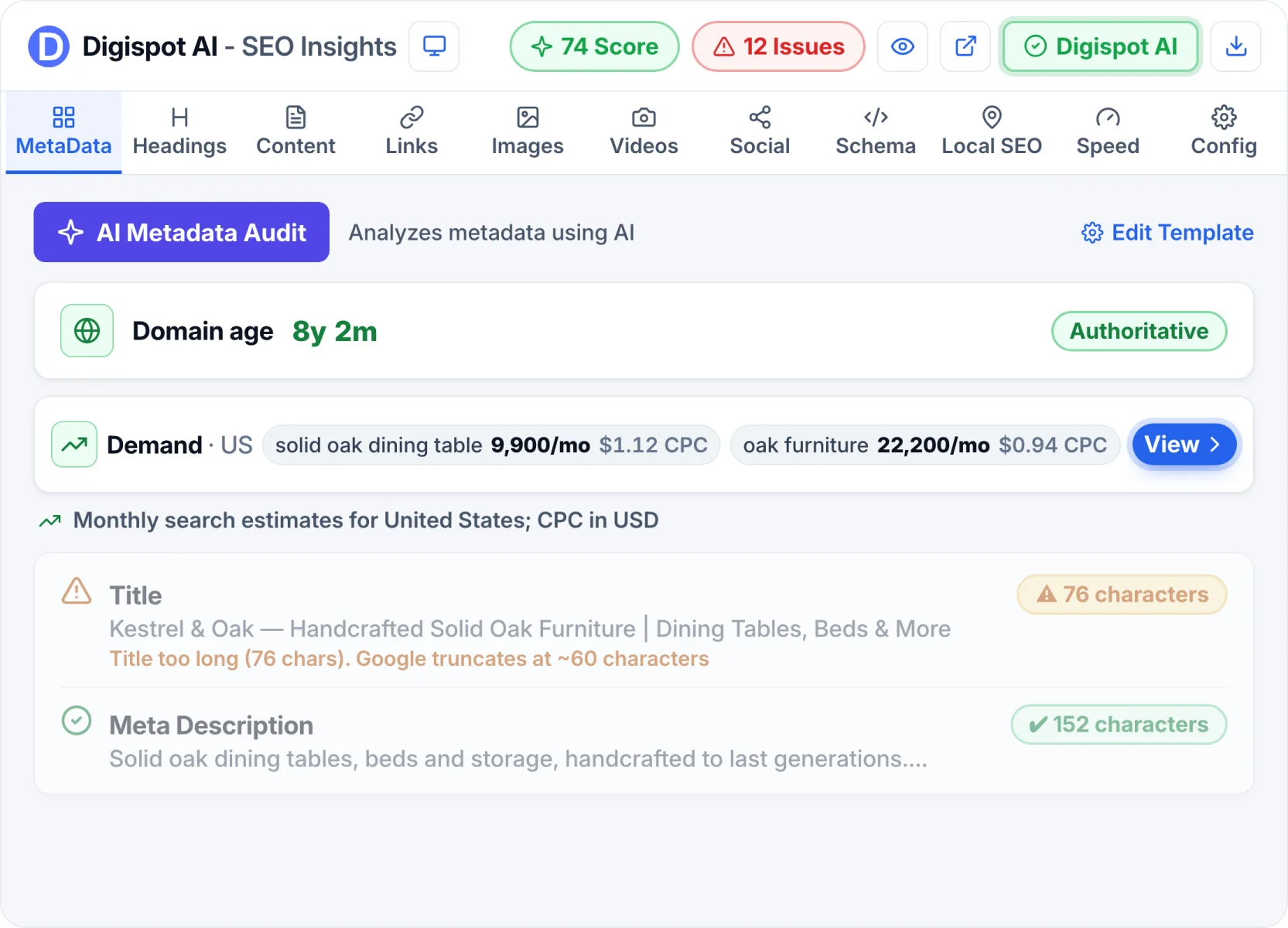Click the Authoritative badge

click(1139, 331)
